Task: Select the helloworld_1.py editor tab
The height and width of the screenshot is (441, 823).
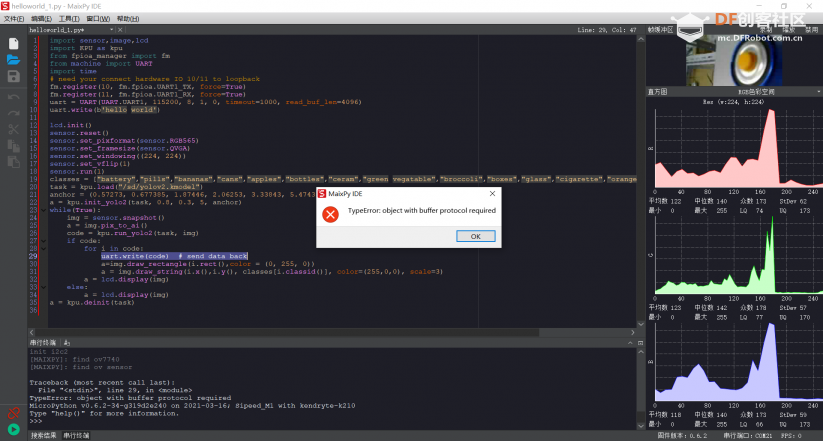Action: click(x=57, y=30)
